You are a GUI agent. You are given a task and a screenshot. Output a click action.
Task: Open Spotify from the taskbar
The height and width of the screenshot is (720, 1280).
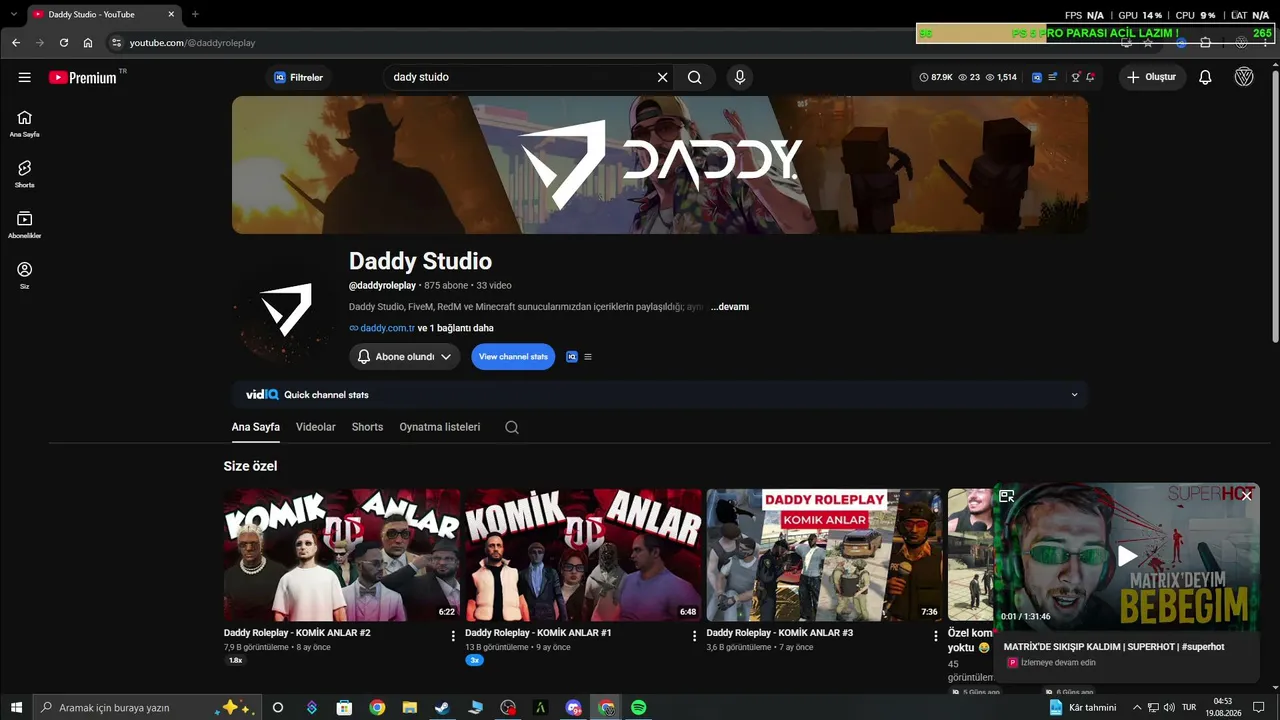pyautogui.click(x=639, y=708)
